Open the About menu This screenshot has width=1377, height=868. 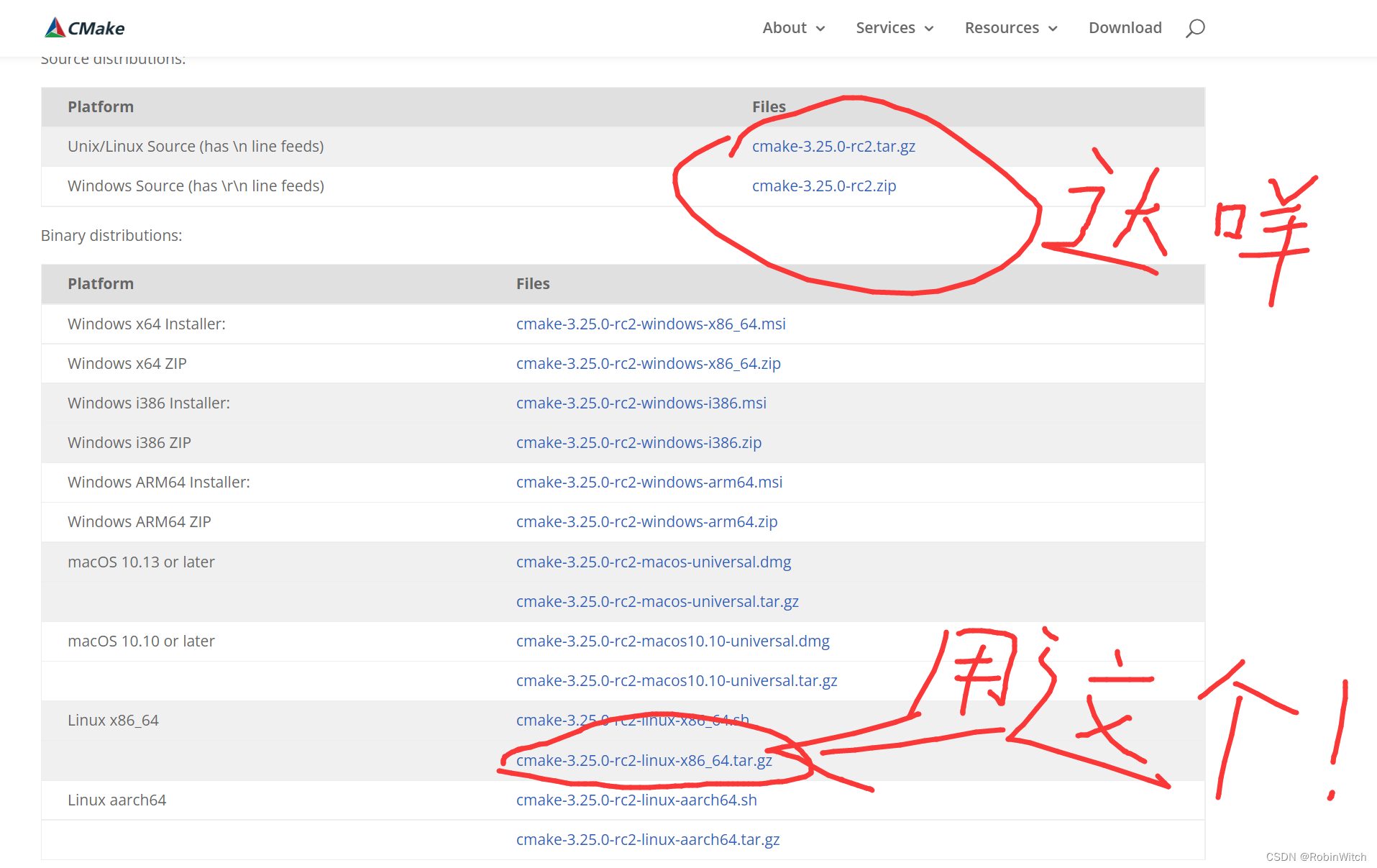point(793,28)
